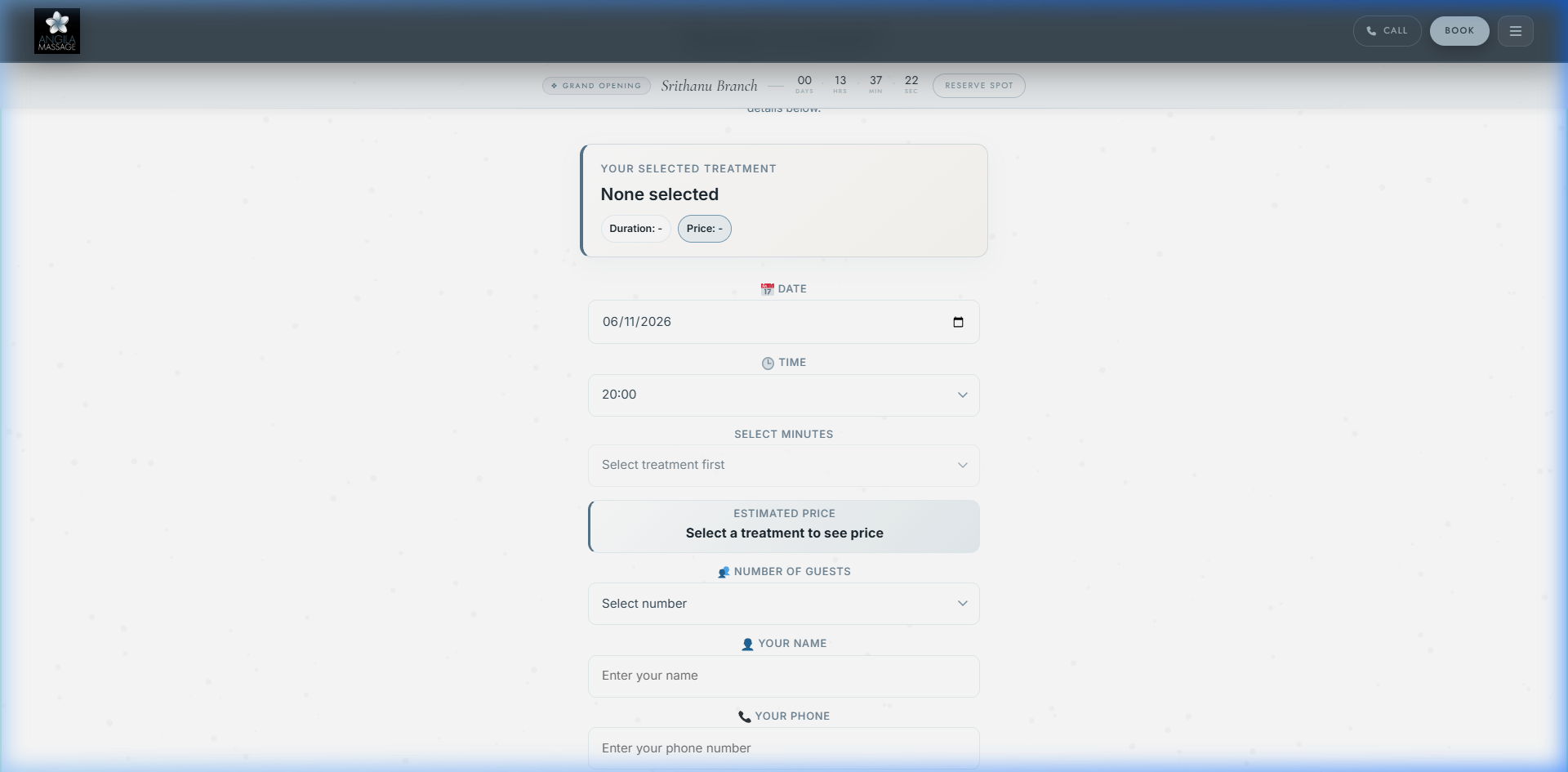Open the Time dropdown showing 20:00

(x=783, y=395)
